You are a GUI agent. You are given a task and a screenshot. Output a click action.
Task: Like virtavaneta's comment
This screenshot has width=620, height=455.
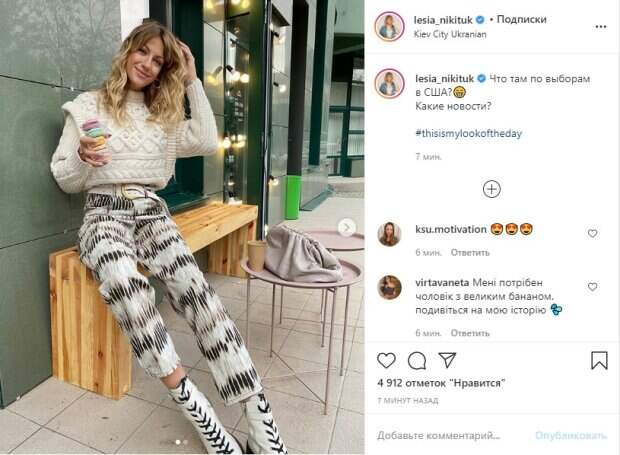tap(592, 287)
